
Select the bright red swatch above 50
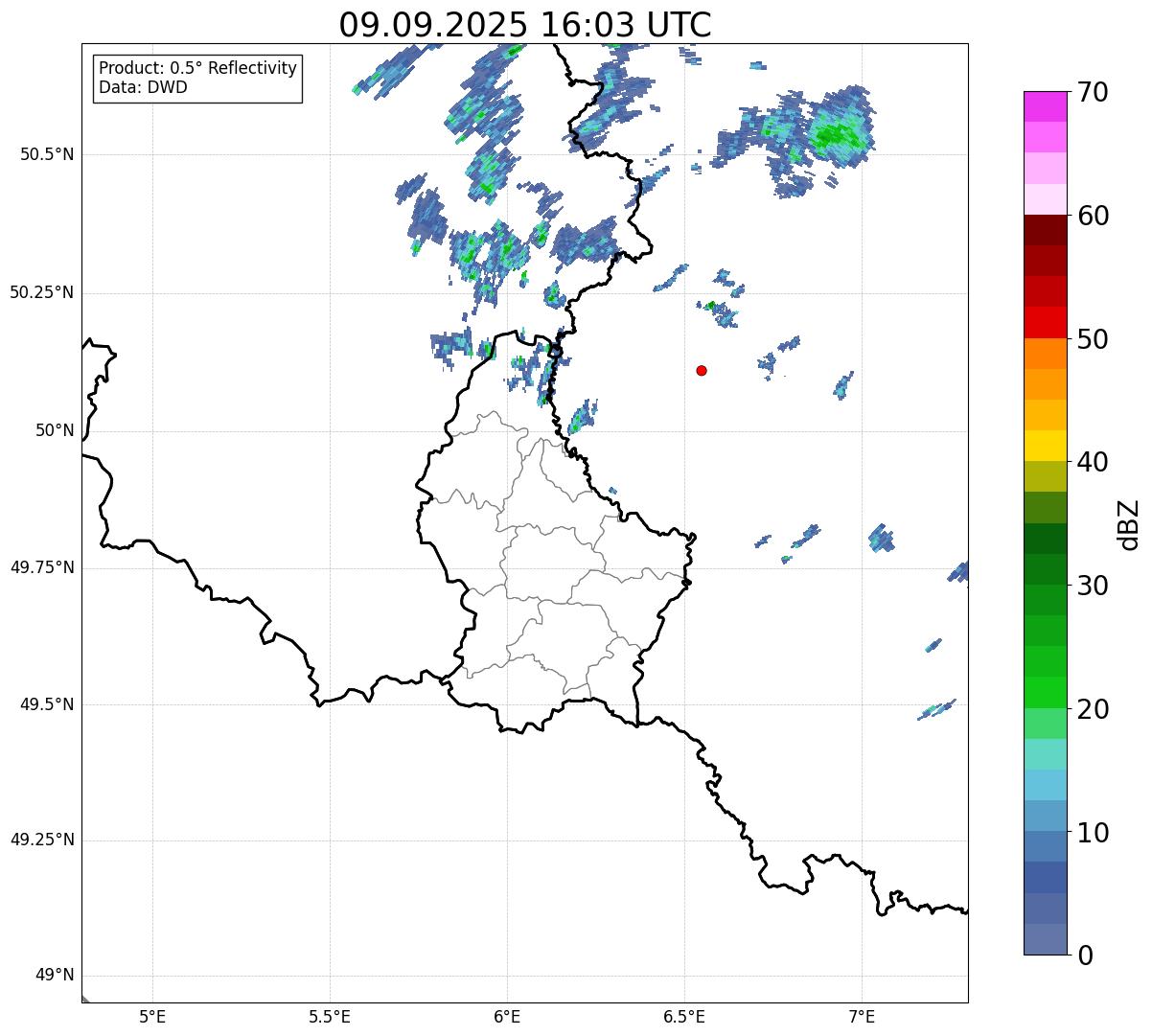tap(1045, 322)
